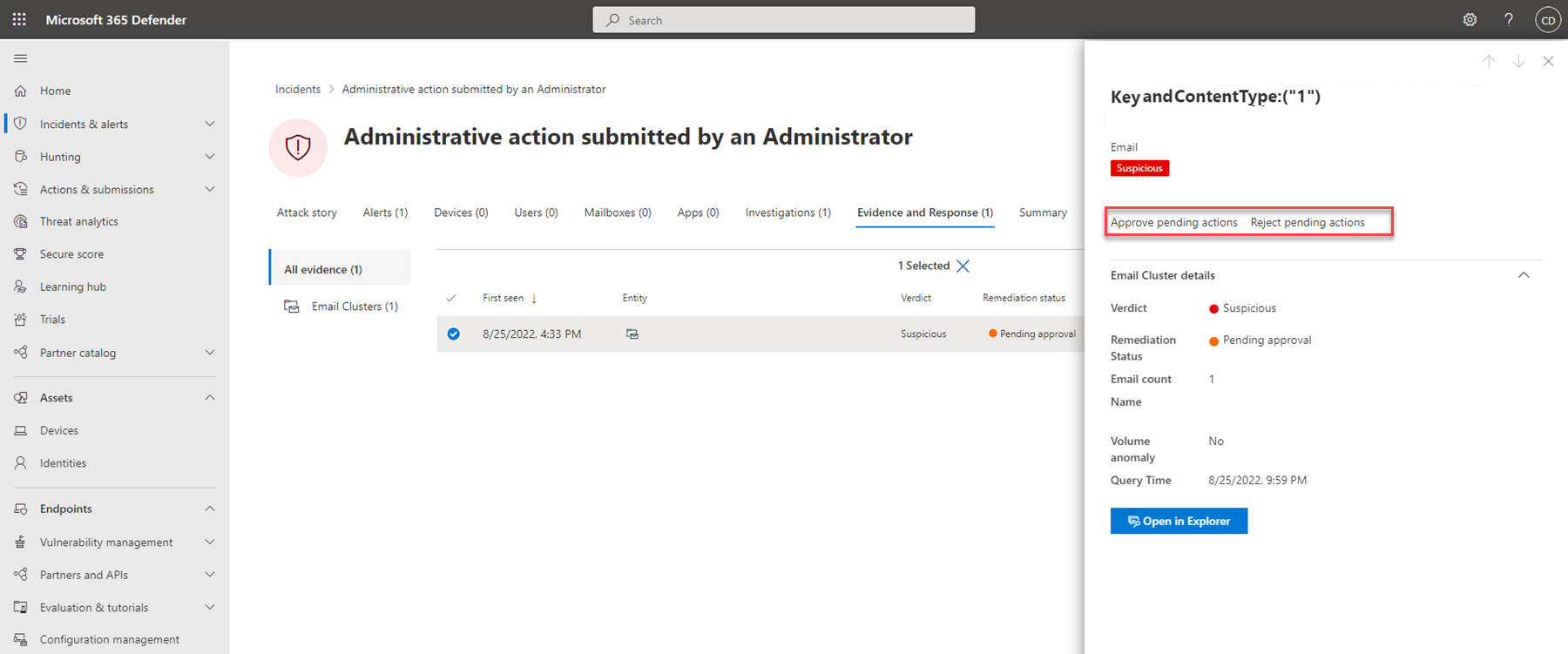Image resolution: width=1568 pixels, height=654 pixels.
Task: Click the Actions & submissions icon
Action: [x=21, y=189]
